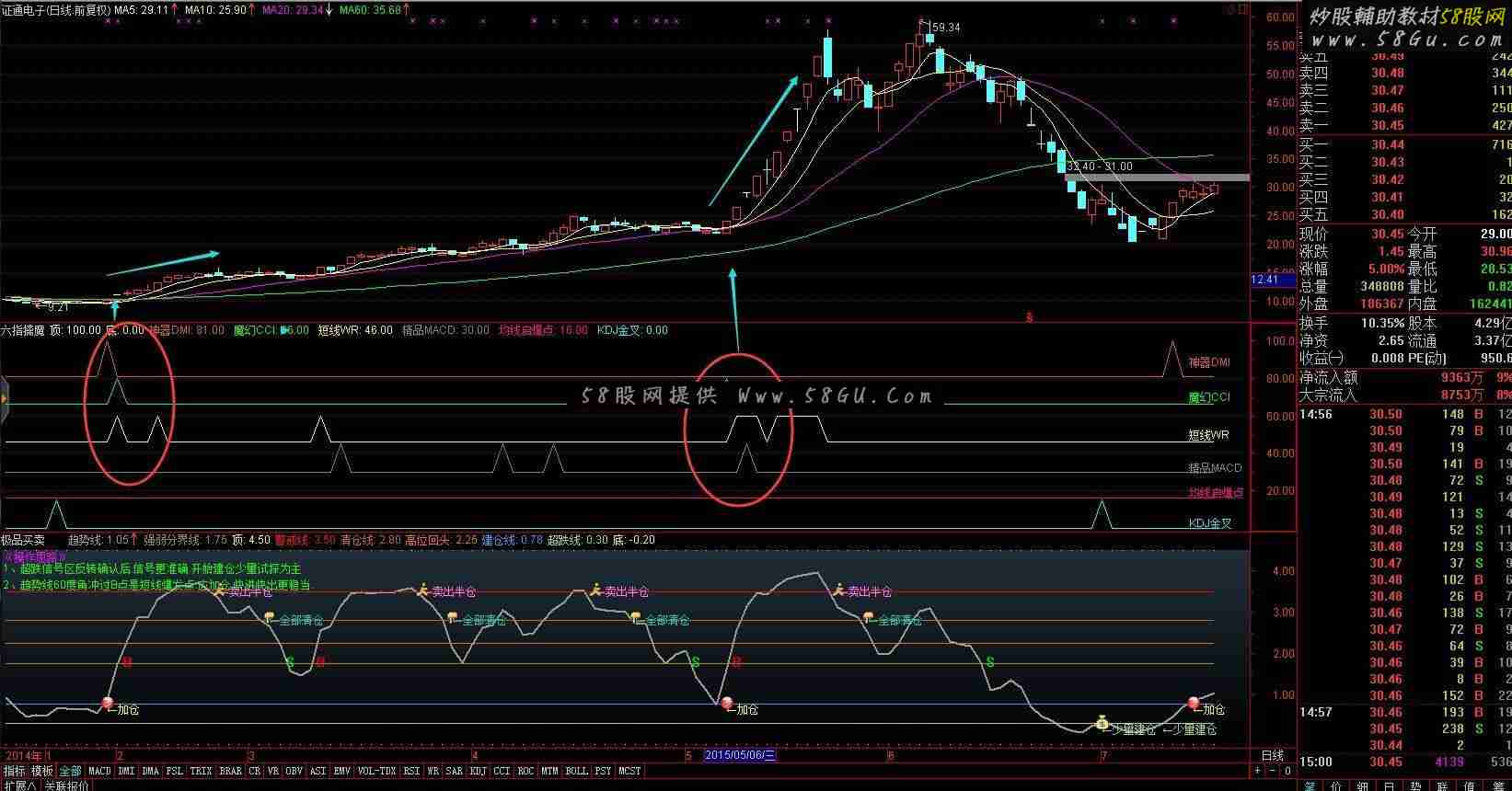Select the VOL-TDX indicator tab
Viewport: 1512px width, 791px height.
click(x=376, y=771)
